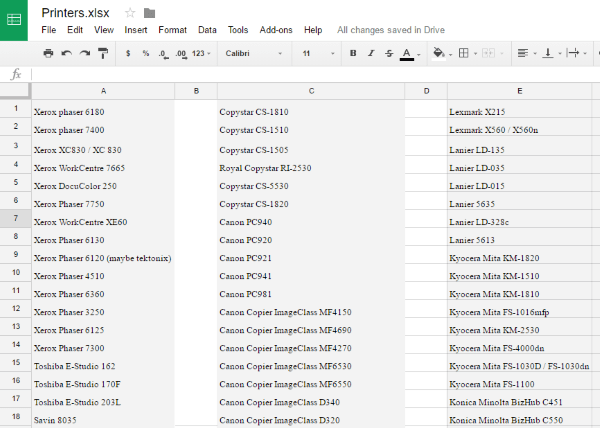Viewport: 600px width, 428px height.
Task: Select column C header
Action: (x=311, y=91)
